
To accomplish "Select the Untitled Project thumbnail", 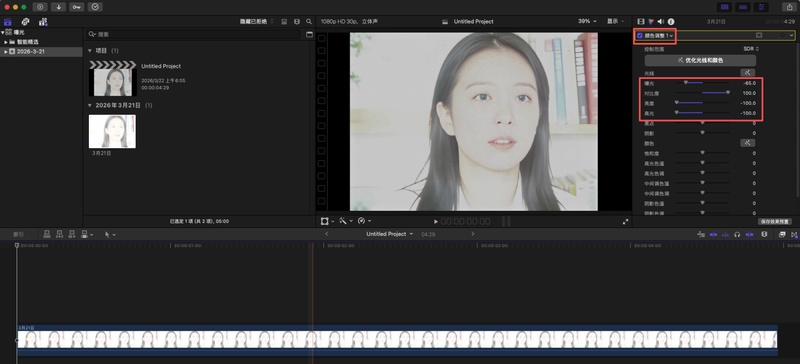I will coord(112,79).
